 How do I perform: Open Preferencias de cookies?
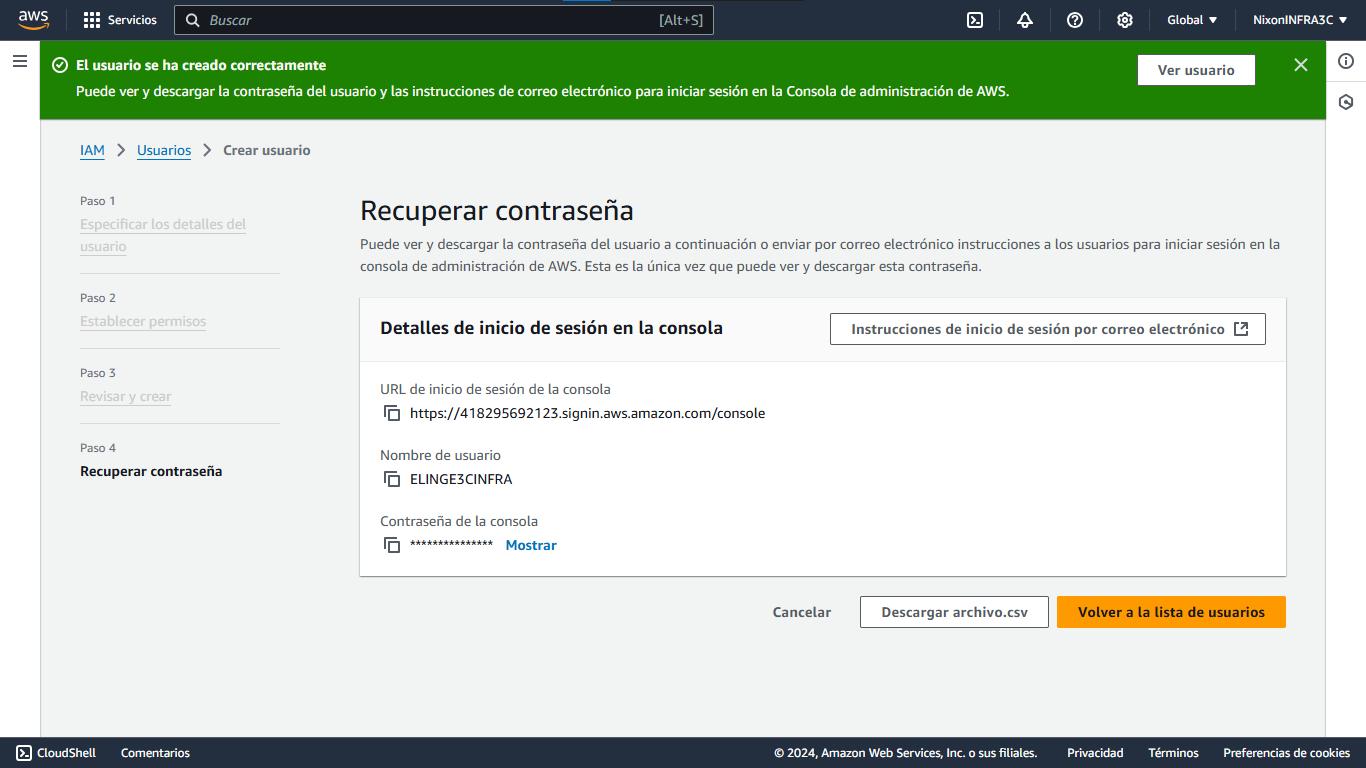click(x=1286, y=753)
